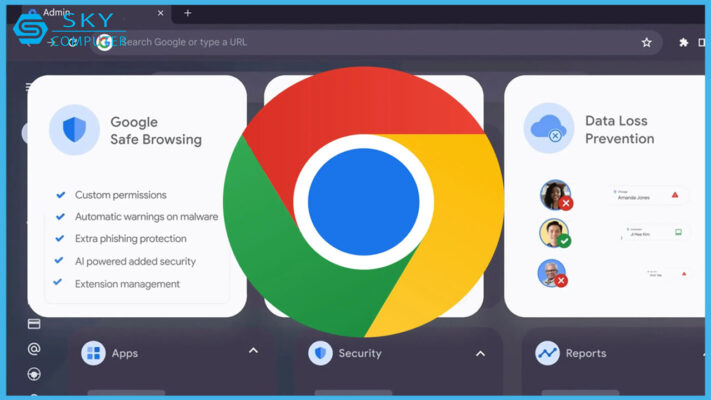Click the Security shield icon

[x=321, y=353]
